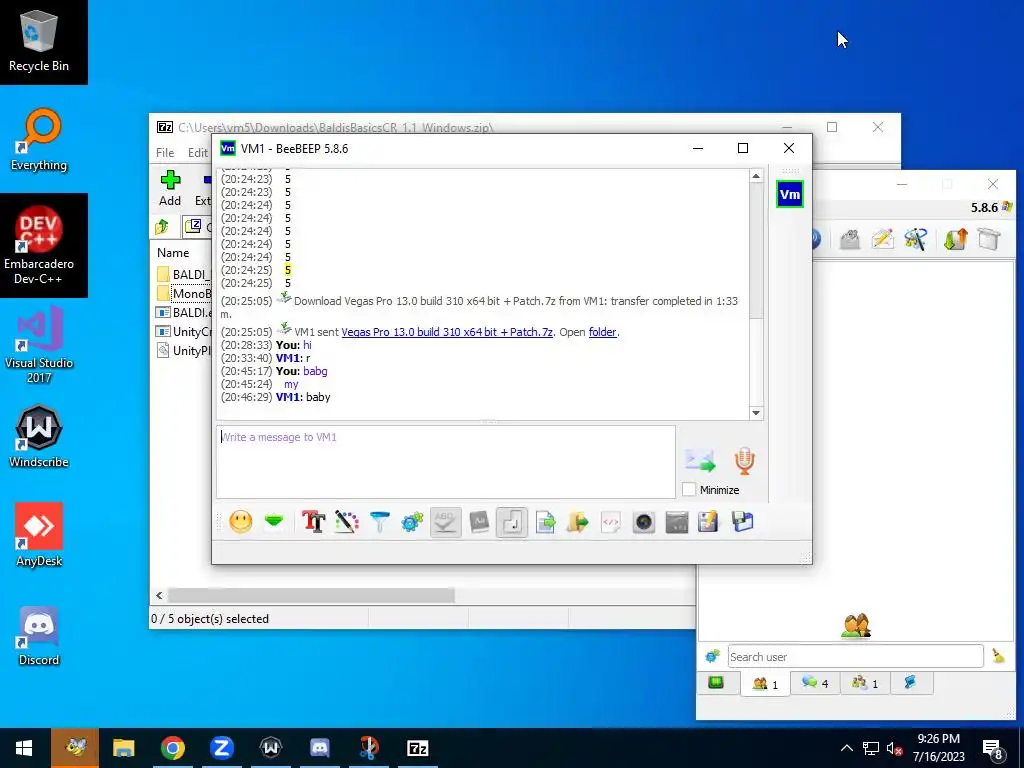The height and width of the screenshot is (768, 1024).
Task: Open the font settings TT icon
Action: click(x=313, y=522)
